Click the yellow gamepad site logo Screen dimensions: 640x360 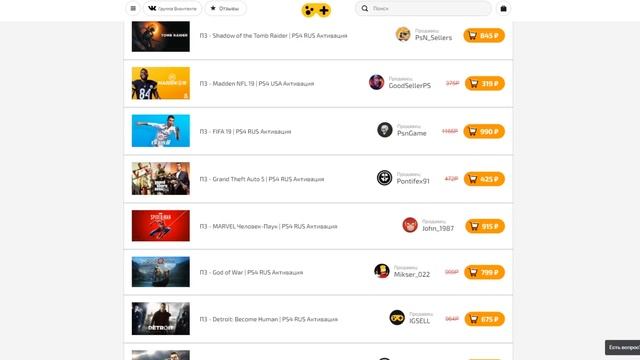click(x=316, y=10)
